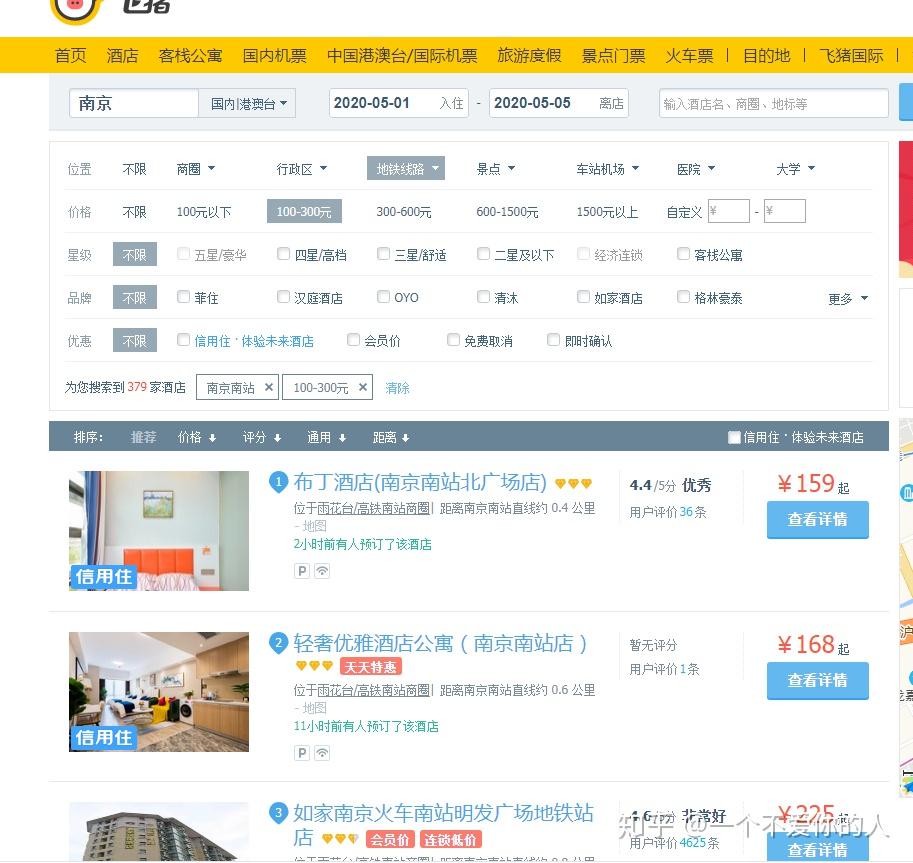Viewport: 913px width, 863px height.
Task: Click hotel name keyword search field
Action: click(773, 104)
